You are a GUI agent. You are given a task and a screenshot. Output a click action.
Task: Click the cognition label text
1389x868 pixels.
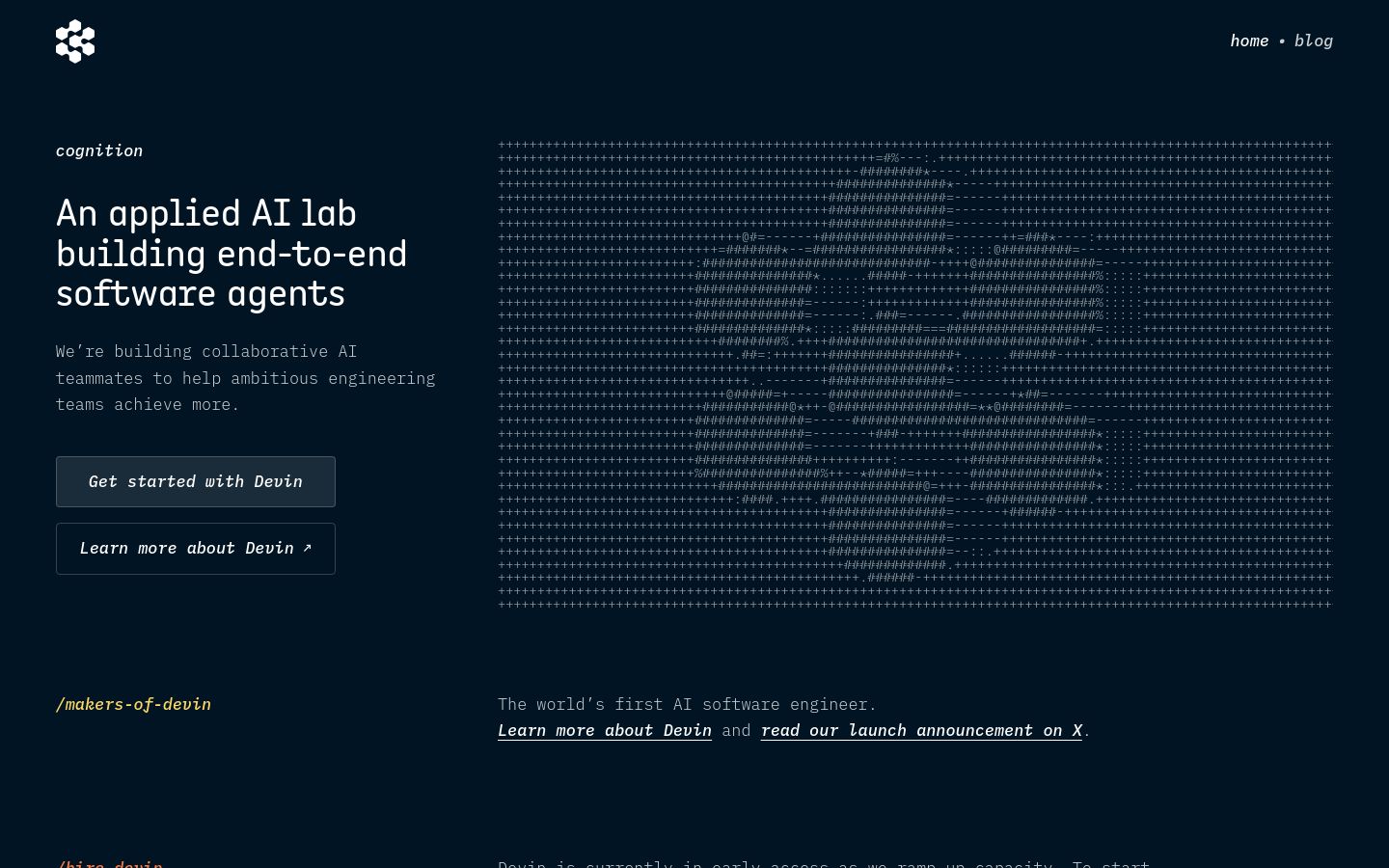tap(99, 150)
